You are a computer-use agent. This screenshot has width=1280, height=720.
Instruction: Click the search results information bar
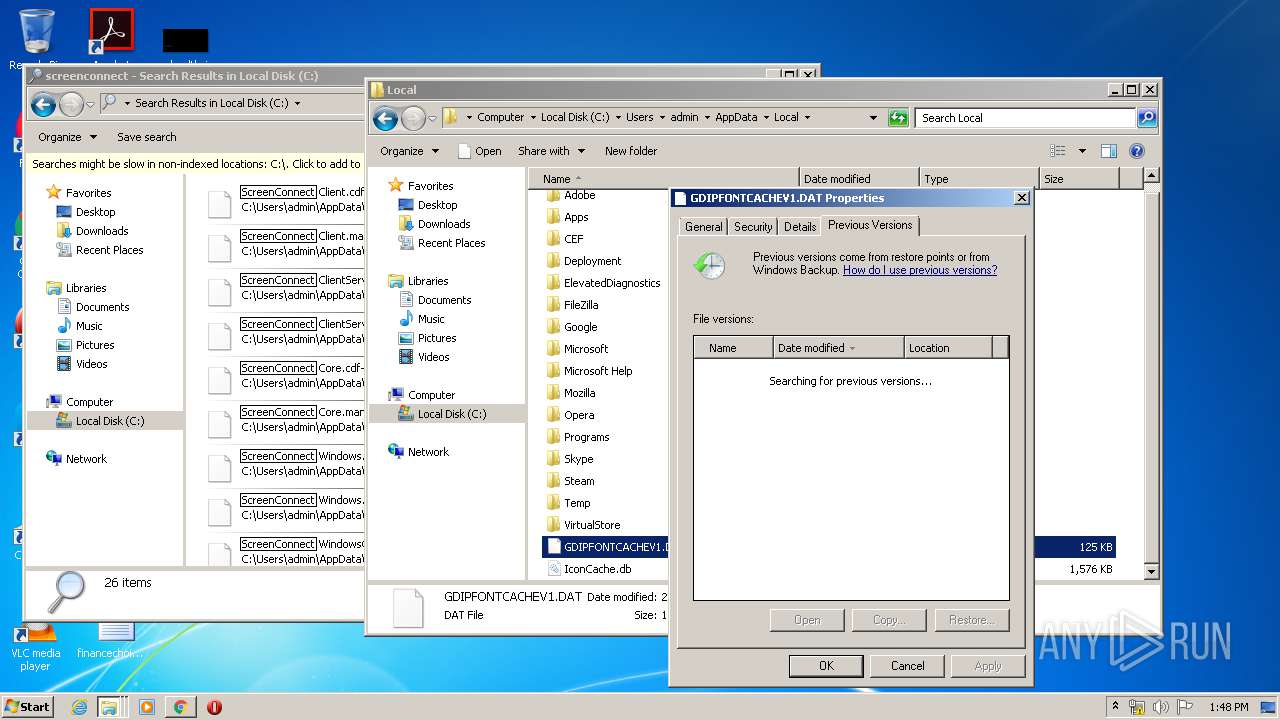pyautogui.click(x=196, y=164)
